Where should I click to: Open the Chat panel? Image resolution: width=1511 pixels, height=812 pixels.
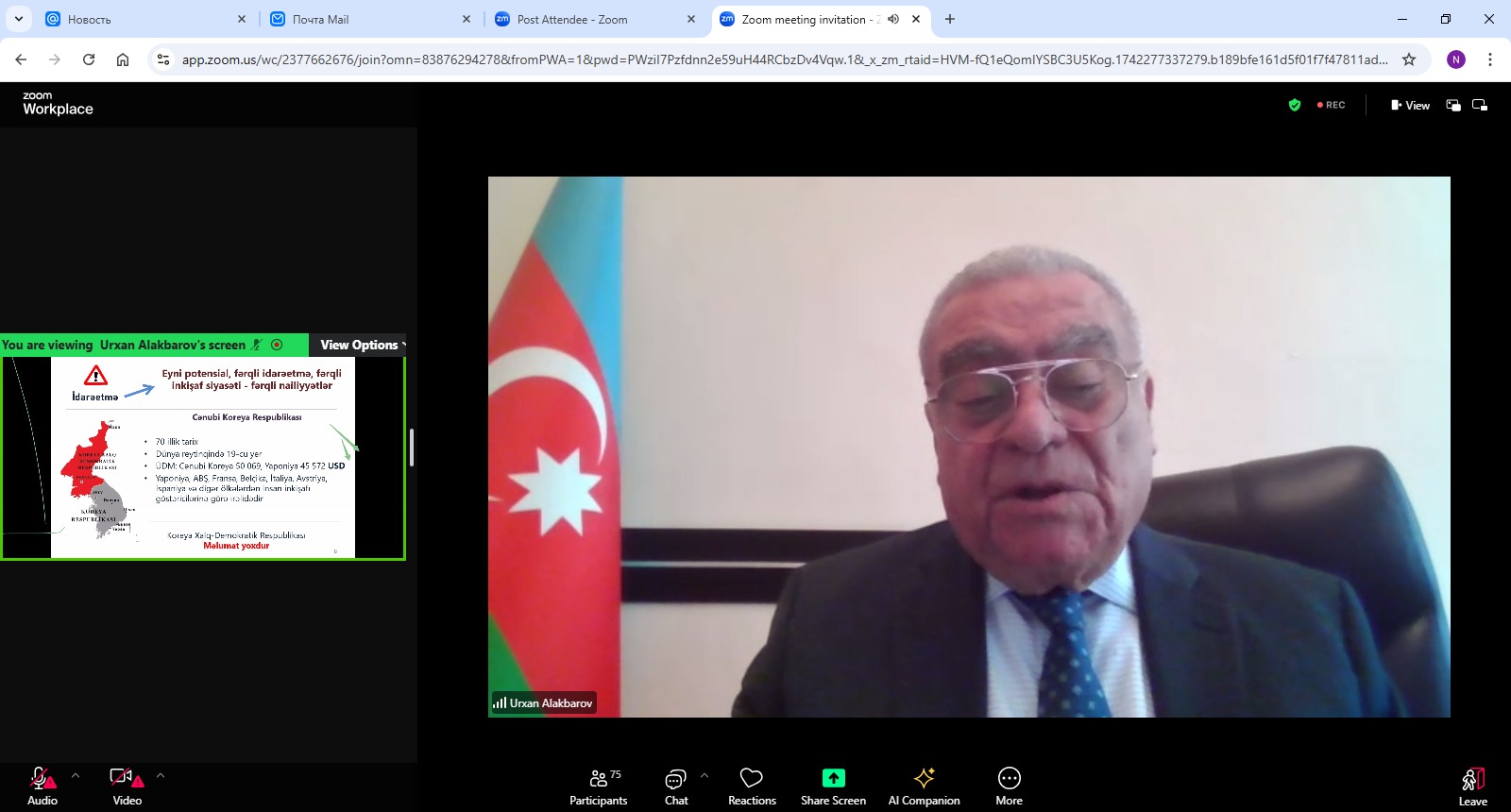(x=676, y=786)
